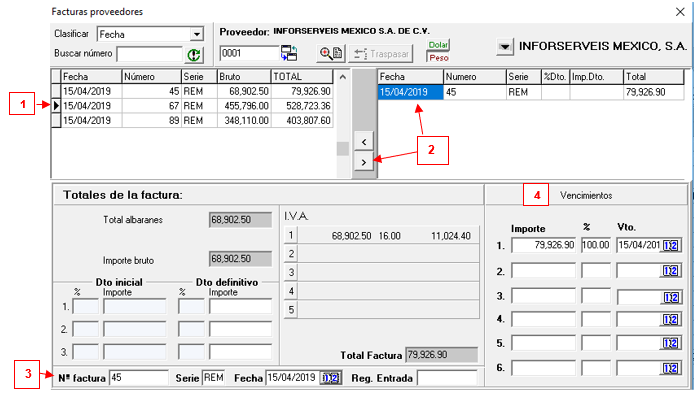Click the %Dto. column header
694x396 pixels.
point(555,77)
